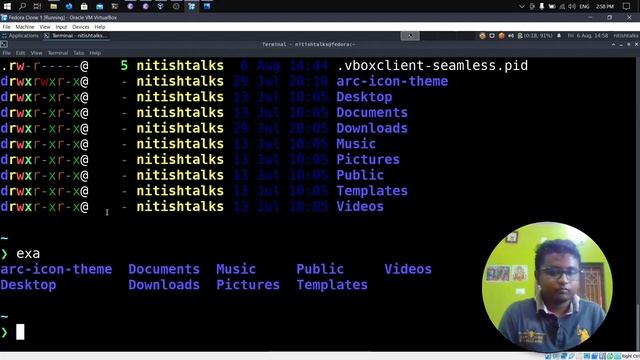Open File Explorer from the Windows taskbar

[x=53, y=6]
